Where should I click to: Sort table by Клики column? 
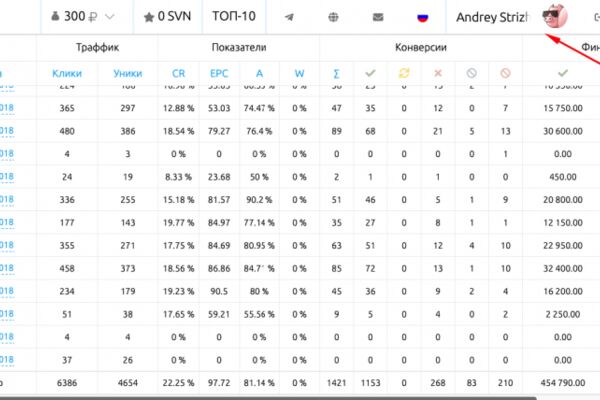point(67,73)
